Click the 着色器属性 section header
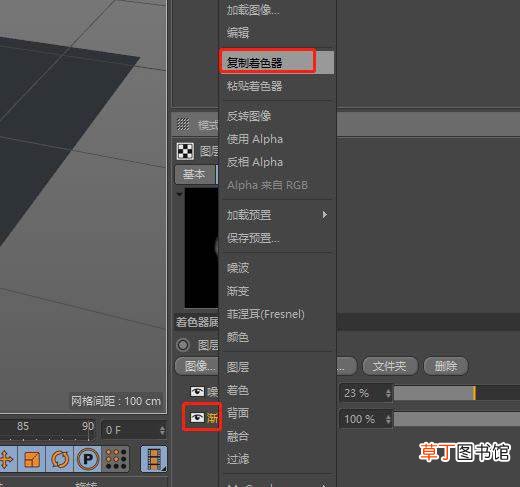Image resolution: width=520 pixels, height=487 pixels. pyautogui.click(x=197, y=322)
